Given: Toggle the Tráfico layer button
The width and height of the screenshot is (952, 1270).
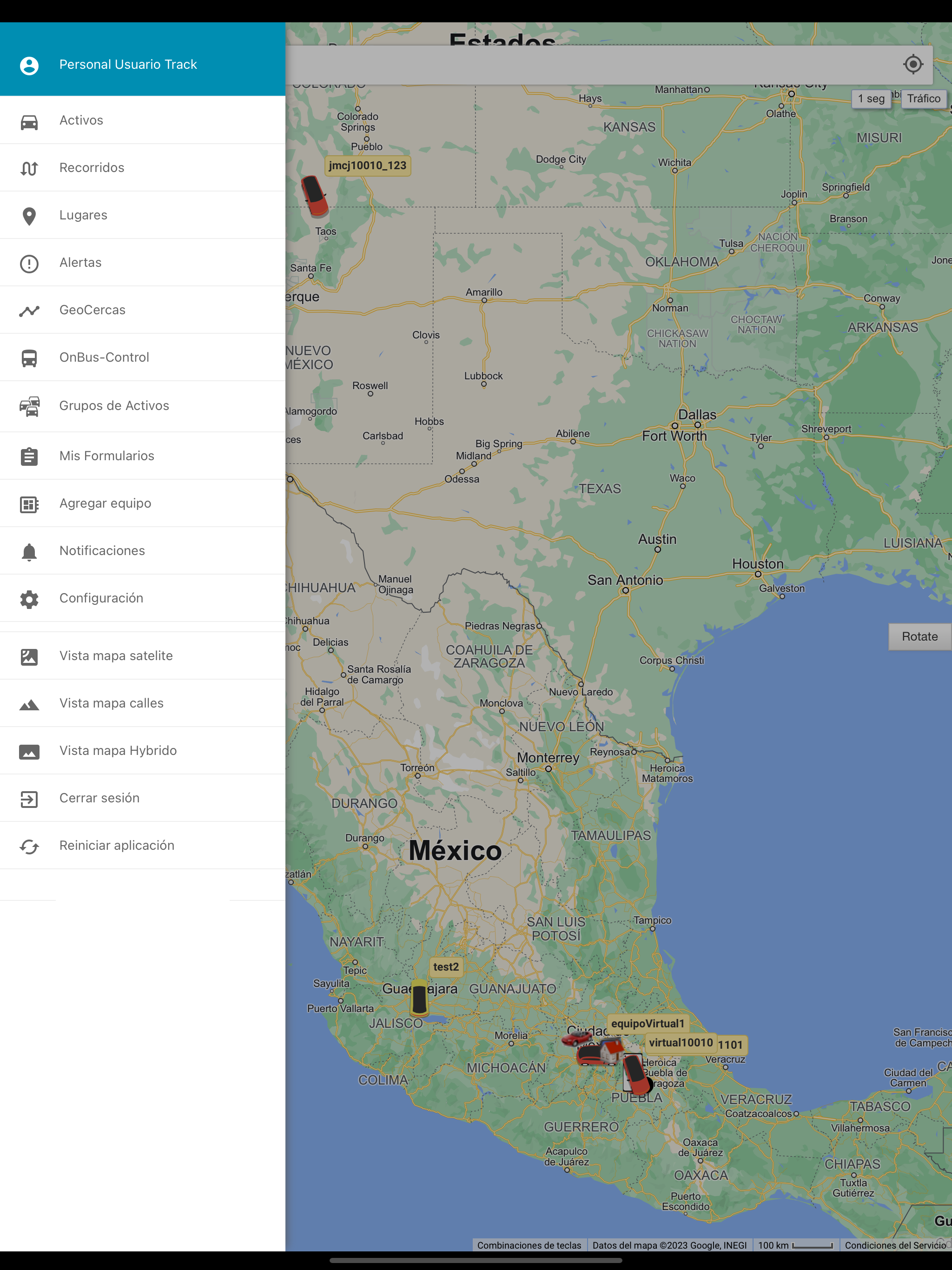Looking at the screenshot, I should pos(923,99).
